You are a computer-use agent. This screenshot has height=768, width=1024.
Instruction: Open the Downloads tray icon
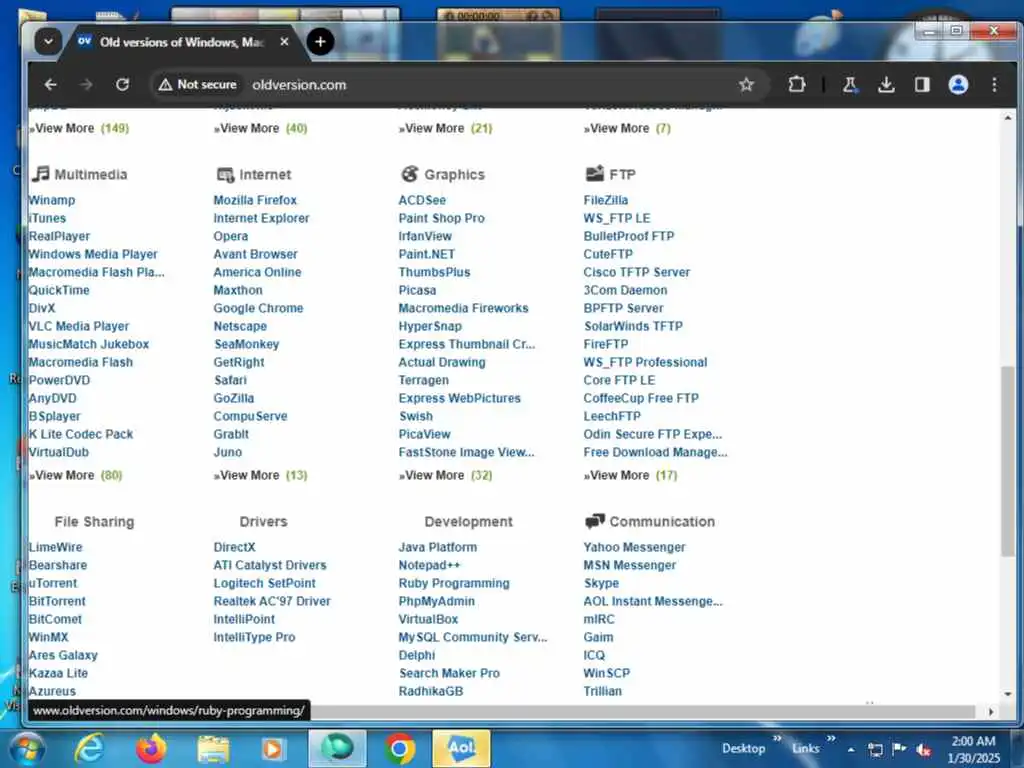pyautogui.click(x=886, y=84)
